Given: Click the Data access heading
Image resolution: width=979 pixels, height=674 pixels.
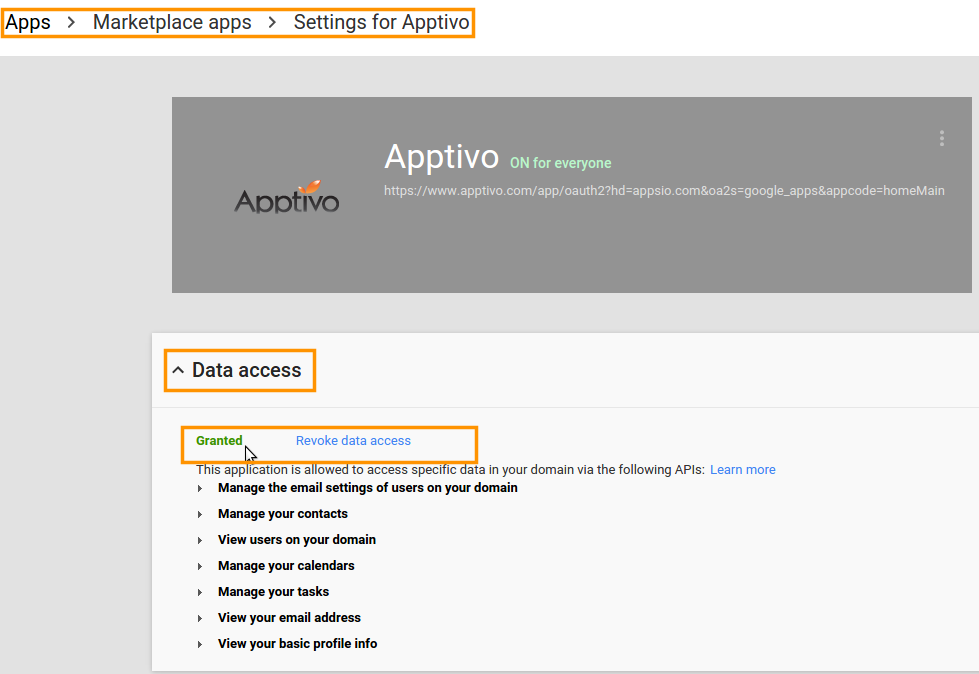Looking at the screenshot, I should [247, 370].
